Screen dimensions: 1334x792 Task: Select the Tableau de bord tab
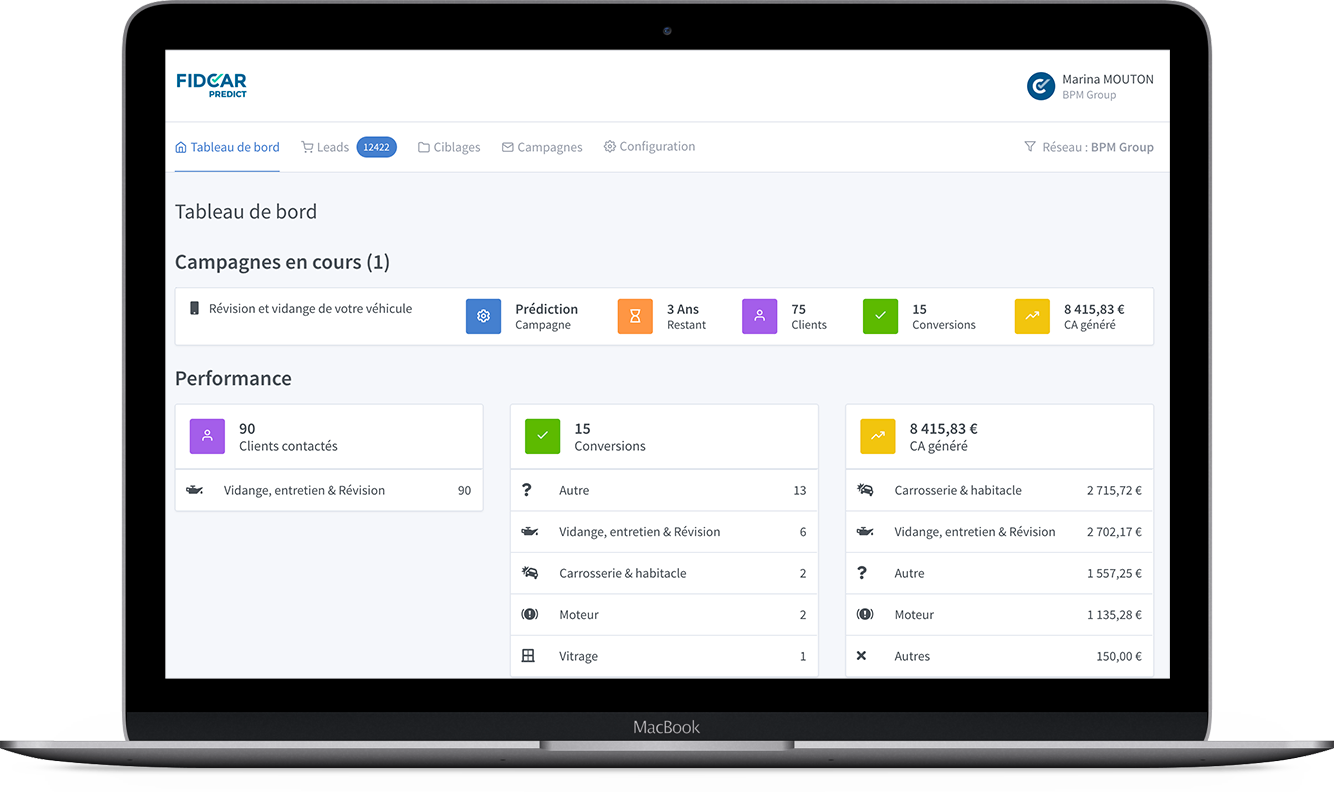(x=227, y=147)
